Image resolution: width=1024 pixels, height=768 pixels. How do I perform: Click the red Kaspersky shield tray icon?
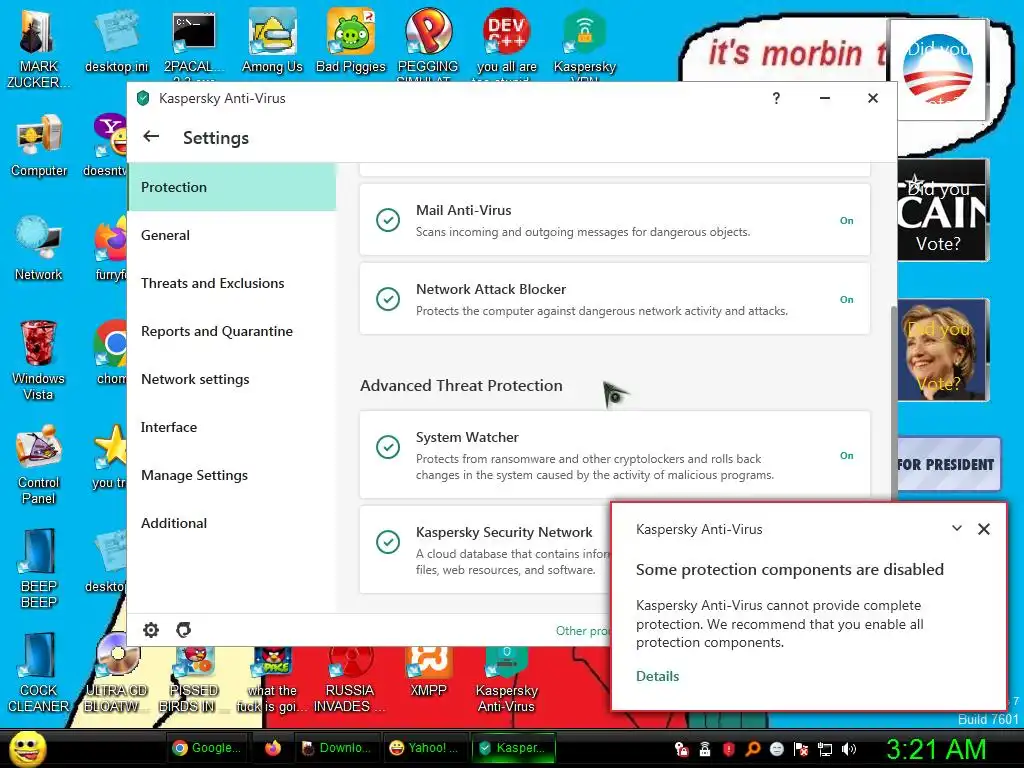coord(729,749)
